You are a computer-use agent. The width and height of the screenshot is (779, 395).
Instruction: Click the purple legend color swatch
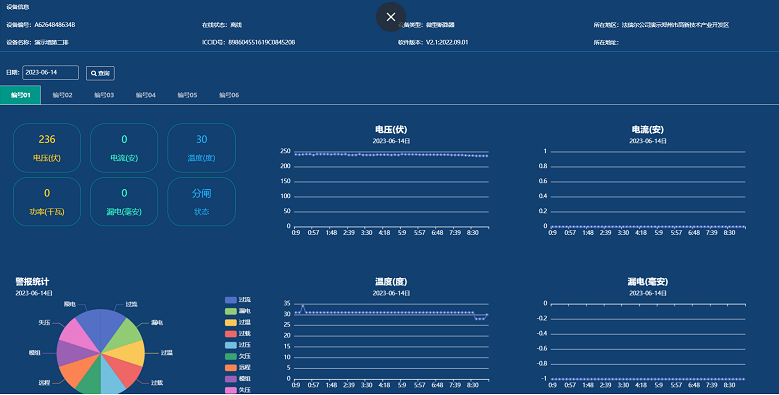[x=231, y=379]
